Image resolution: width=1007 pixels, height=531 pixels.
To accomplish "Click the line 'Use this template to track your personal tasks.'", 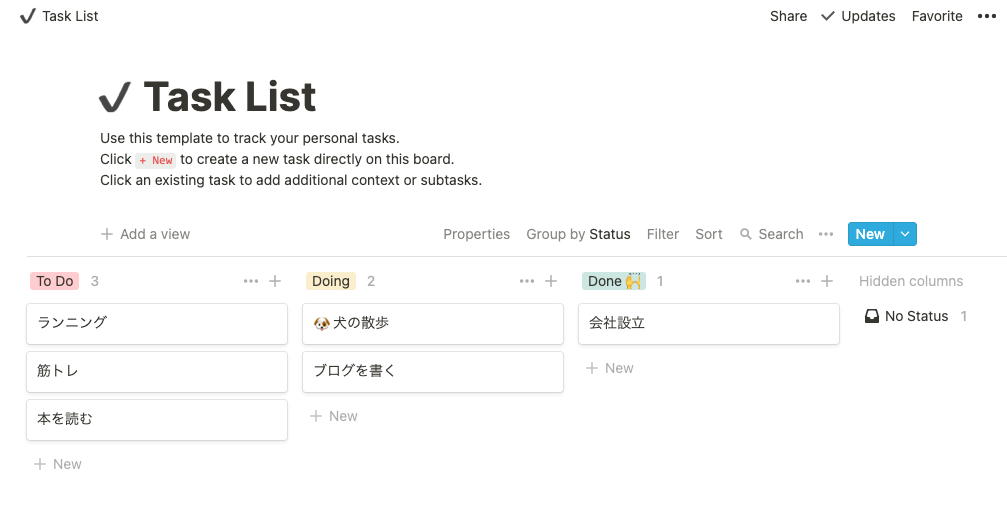I will point(250,138).
